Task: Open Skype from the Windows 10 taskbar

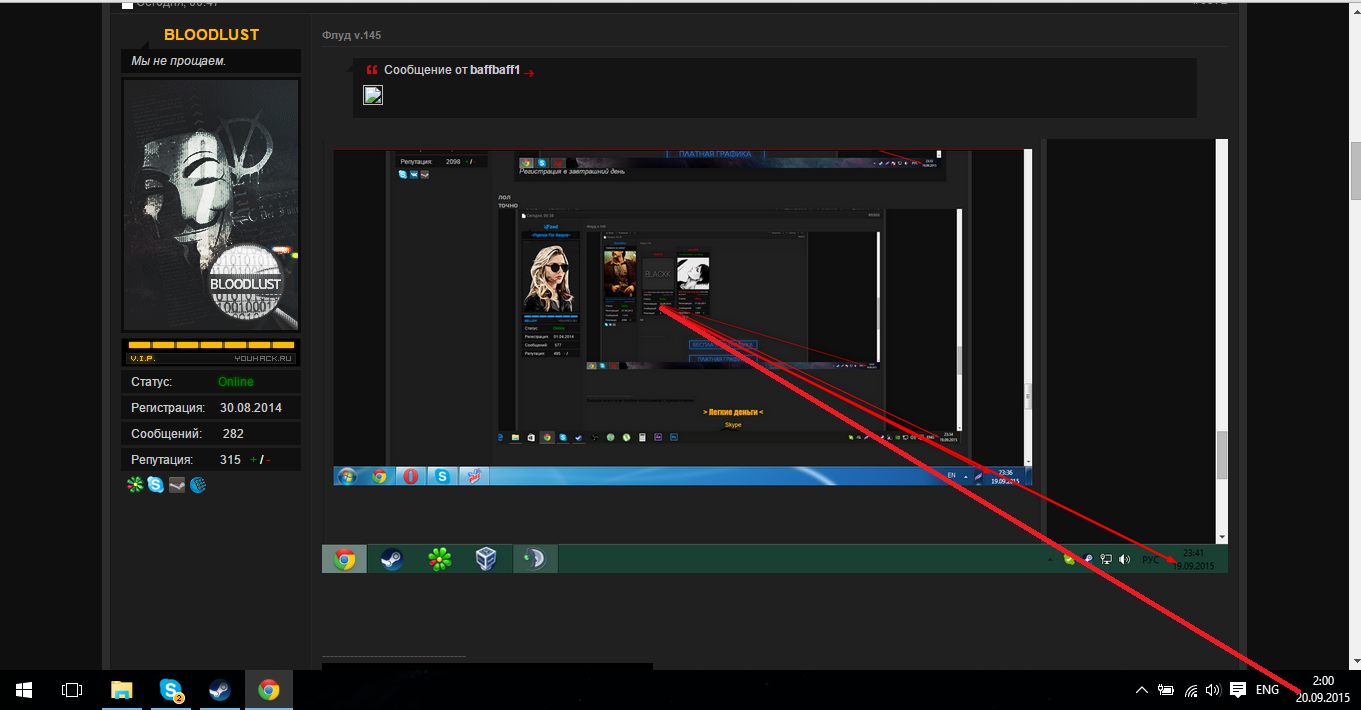Action: (x=172, y=690)
